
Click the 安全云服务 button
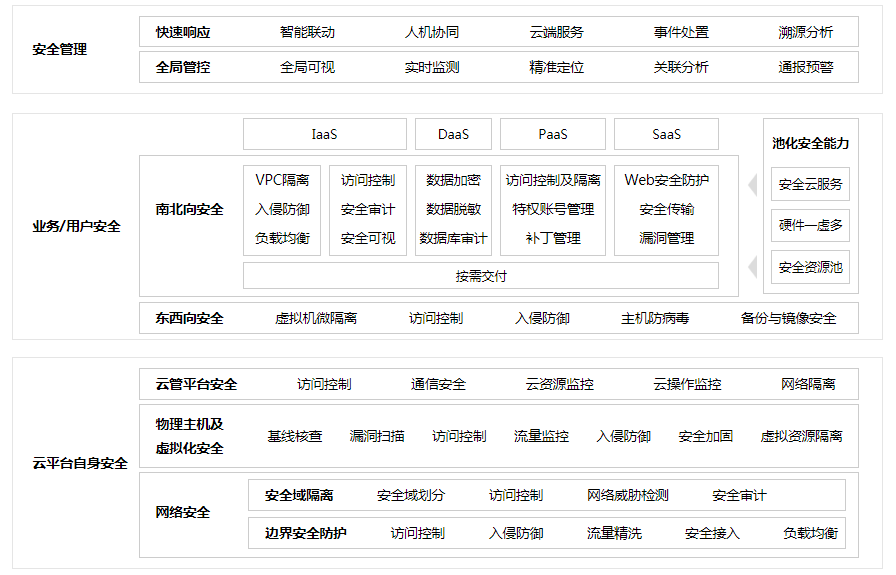pos(810,185)
